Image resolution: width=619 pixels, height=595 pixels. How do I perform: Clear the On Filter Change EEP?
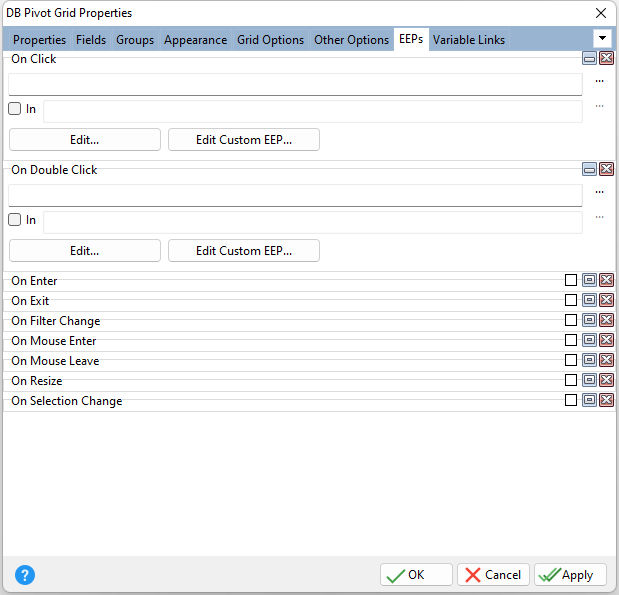click(x=607, y=320)
